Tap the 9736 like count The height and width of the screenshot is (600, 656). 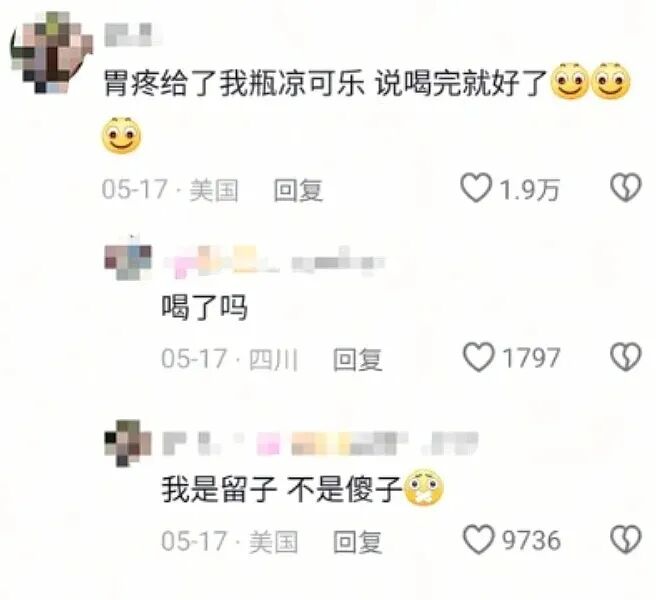coord(531,540)
